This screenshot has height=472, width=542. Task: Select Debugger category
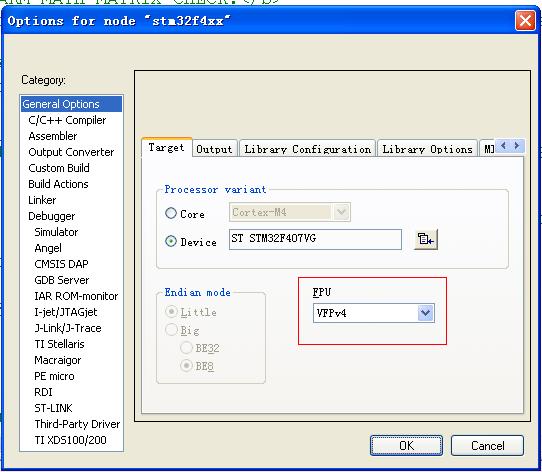point(52,216)
